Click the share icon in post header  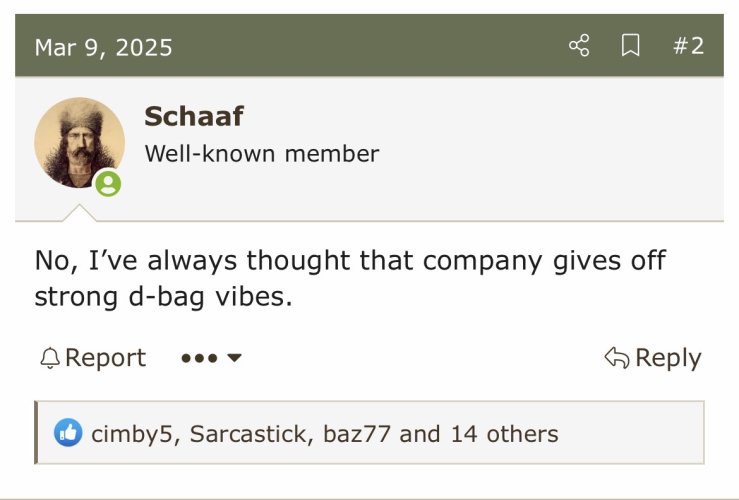579,46
